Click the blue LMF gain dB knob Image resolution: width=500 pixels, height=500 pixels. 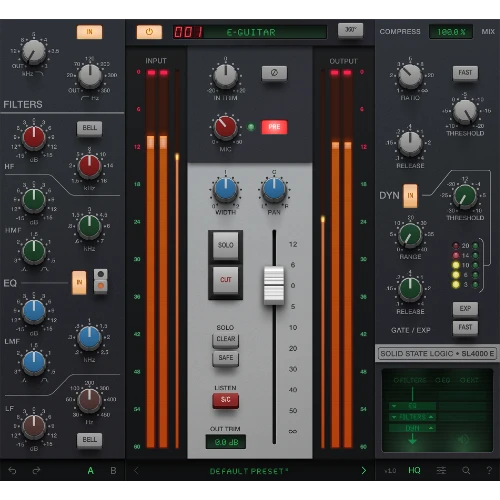coord(34,311)
